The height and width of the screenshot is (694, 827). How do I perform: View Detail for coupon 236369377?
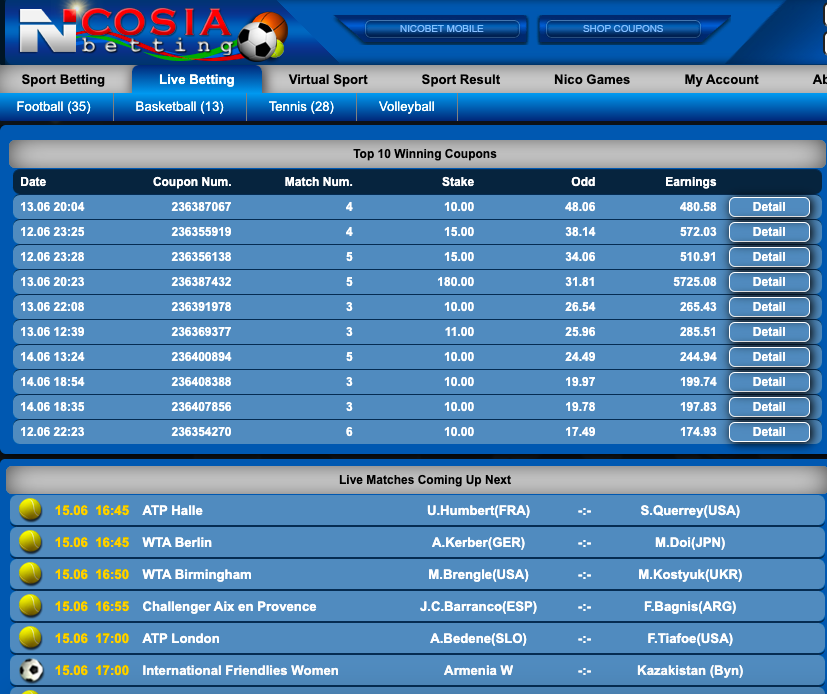769,332
